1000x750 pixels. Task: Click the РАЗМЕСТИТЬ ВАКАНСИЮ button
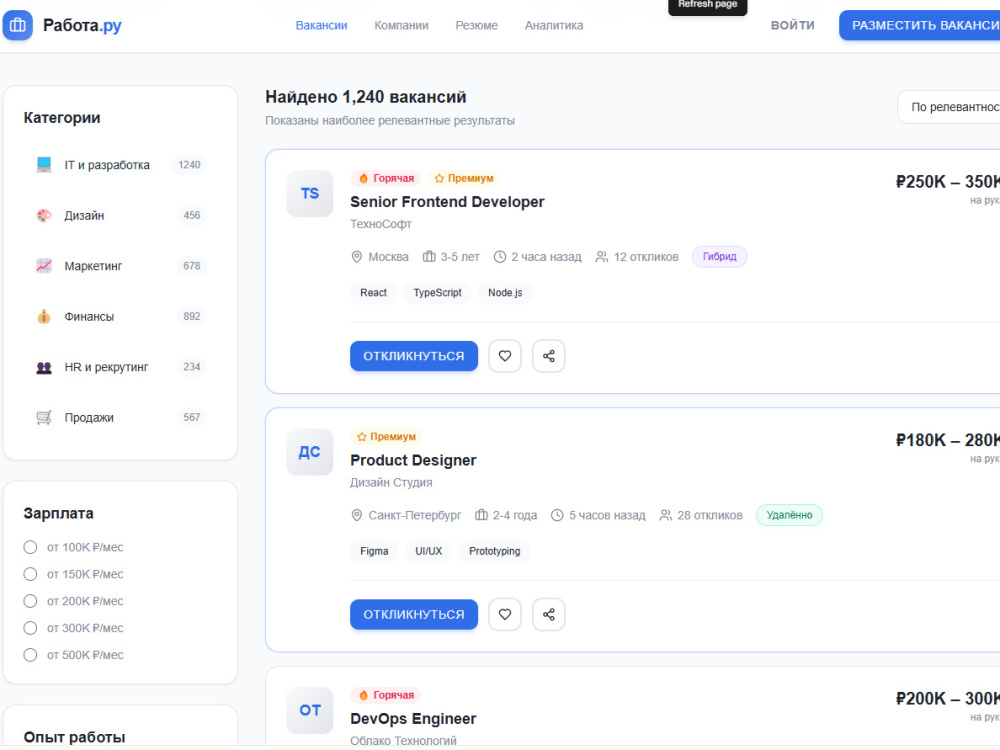[x=920, y=26]
